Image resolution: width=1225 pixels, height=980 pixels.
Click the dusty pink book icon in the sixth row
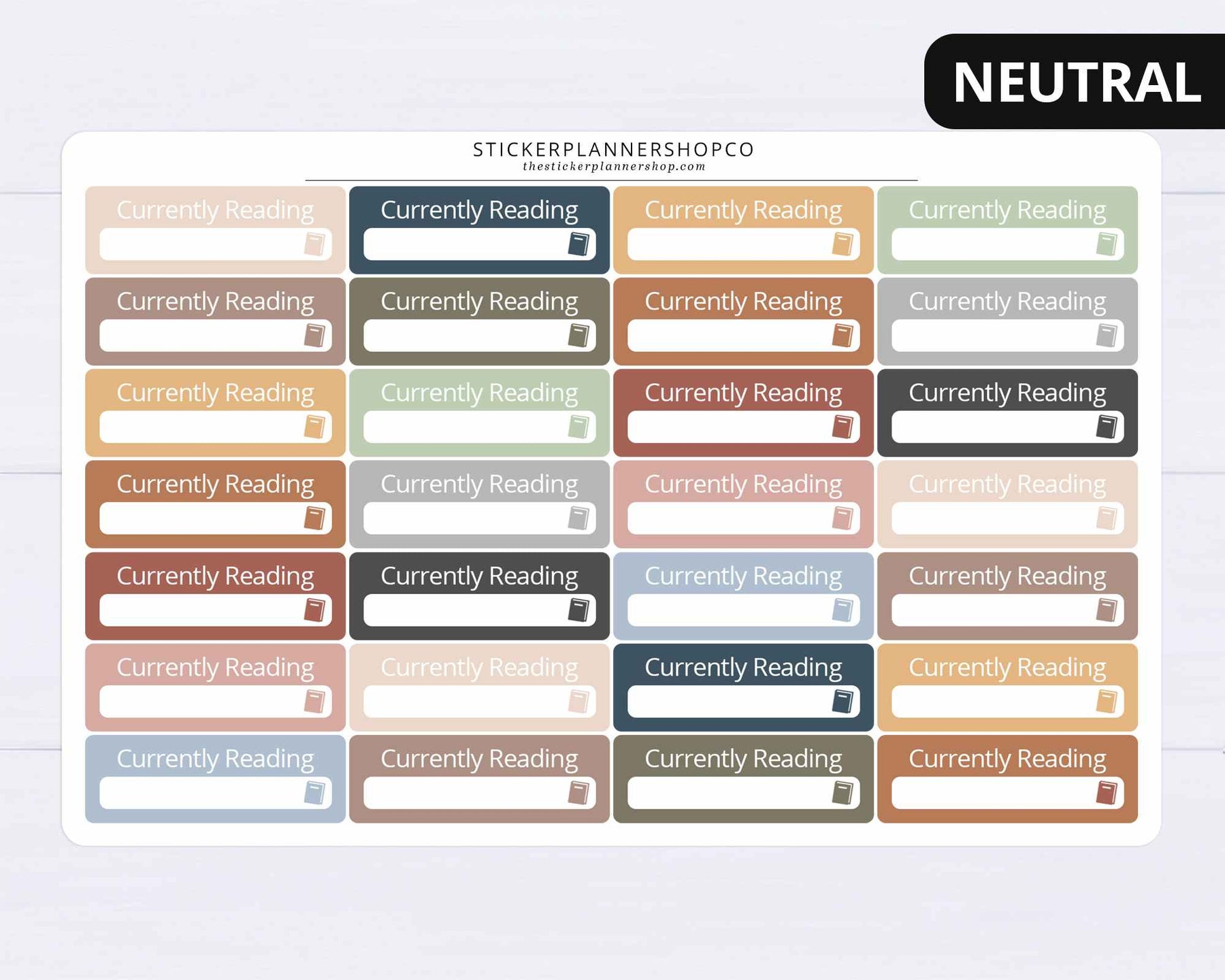314,701
